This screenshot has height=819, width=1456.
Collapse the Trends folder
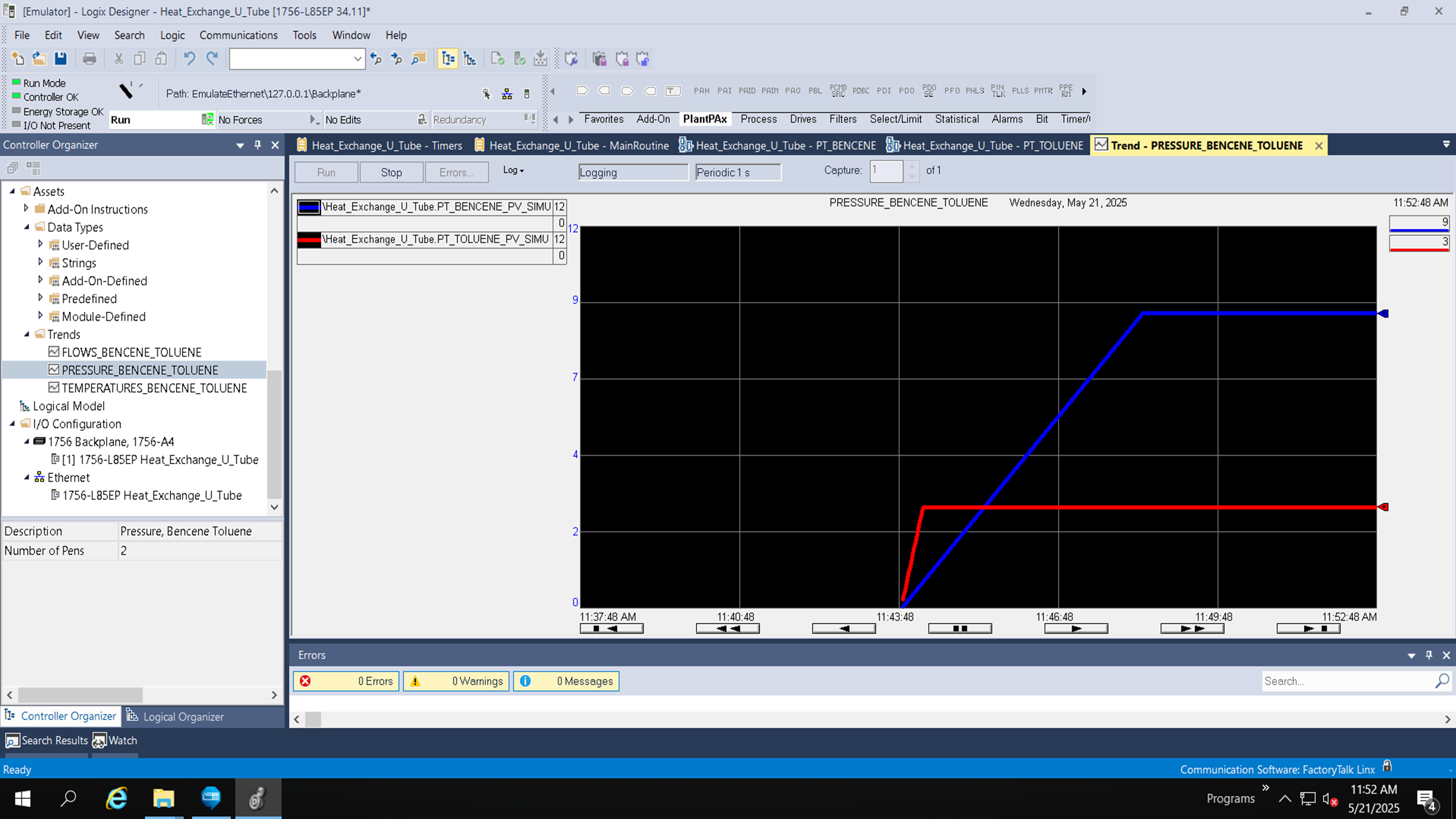pos(26,334)
